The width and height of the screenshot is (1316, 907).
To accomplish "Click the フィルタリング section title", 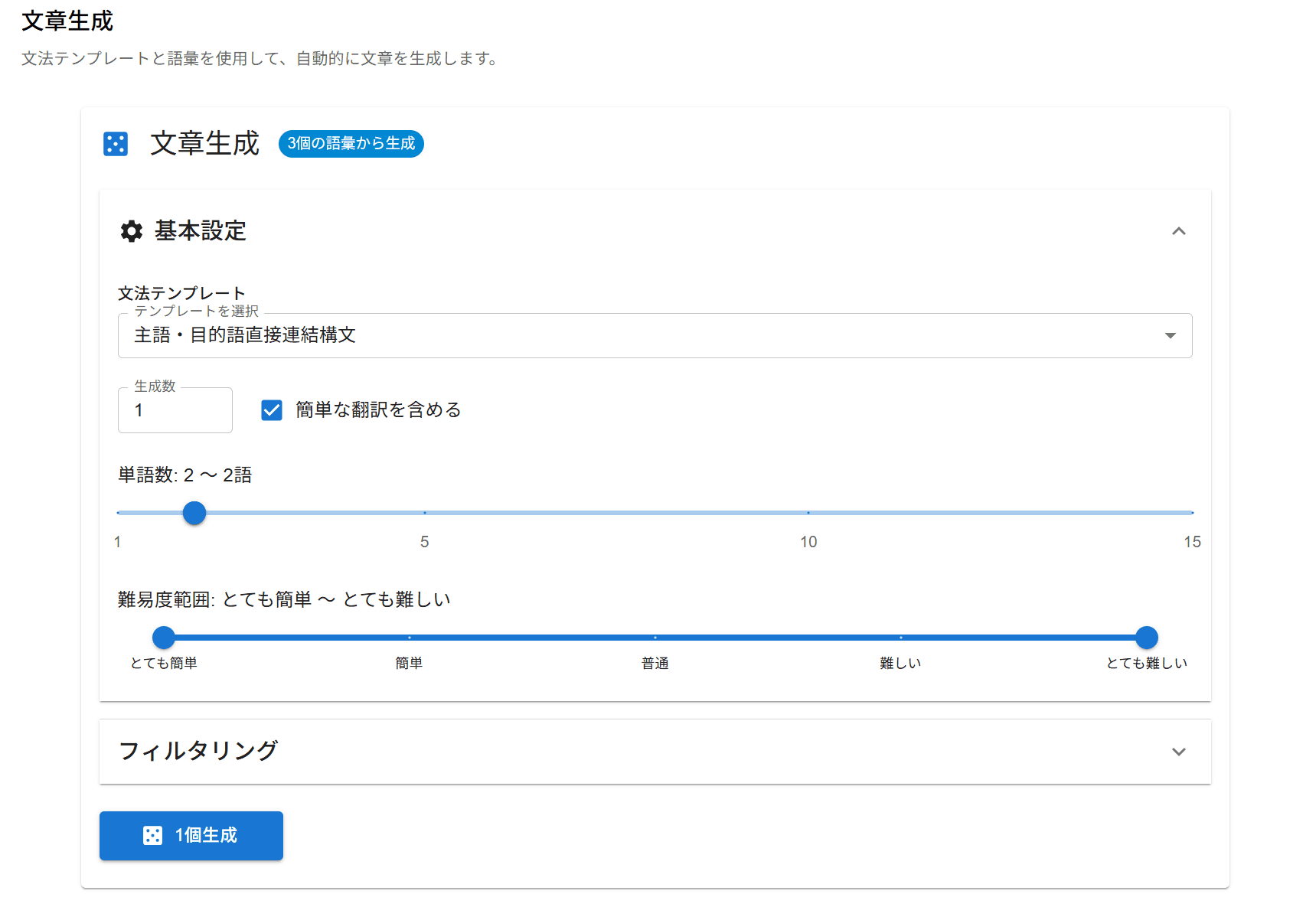I will coord(198,751).
